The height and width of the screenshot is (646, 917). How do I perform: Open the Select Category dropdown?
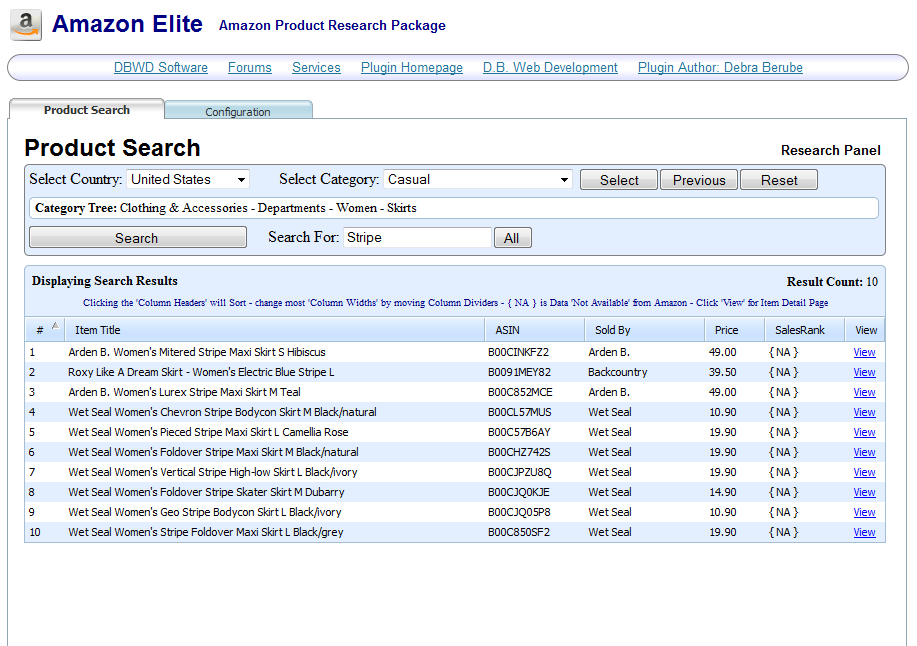478,179
